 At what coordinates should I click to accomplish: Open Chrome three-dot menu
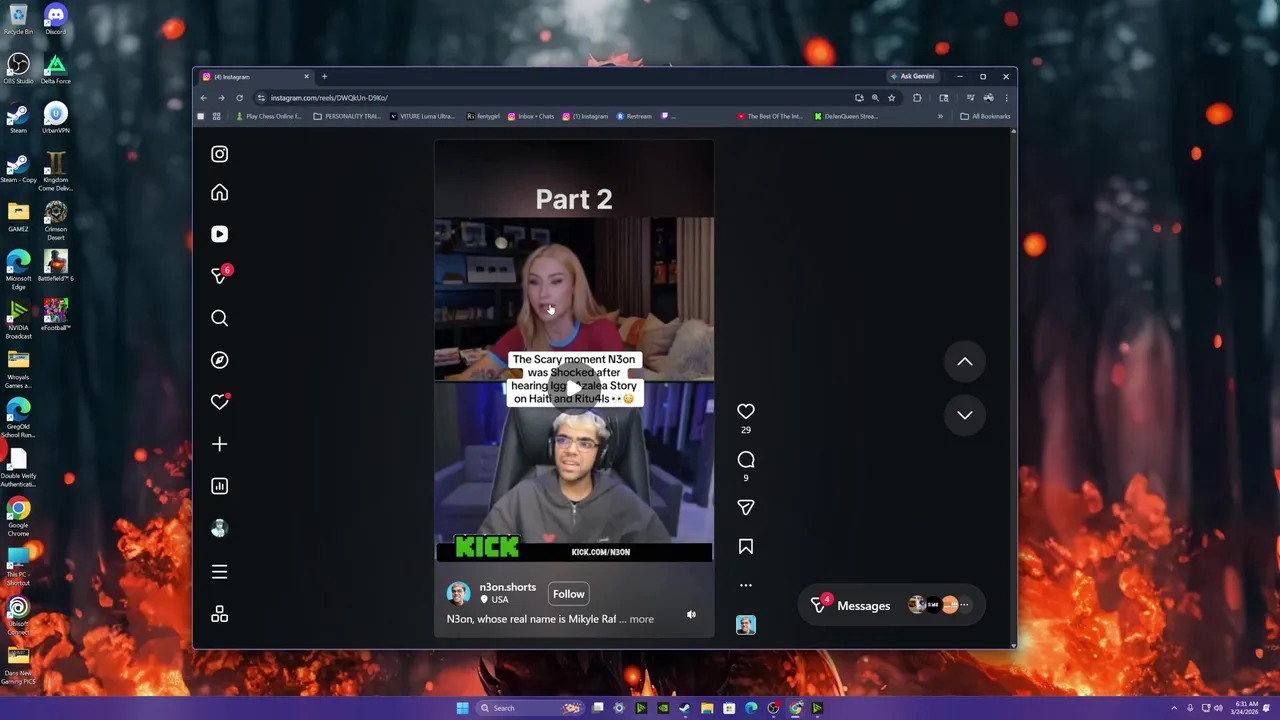[1006, 98]
